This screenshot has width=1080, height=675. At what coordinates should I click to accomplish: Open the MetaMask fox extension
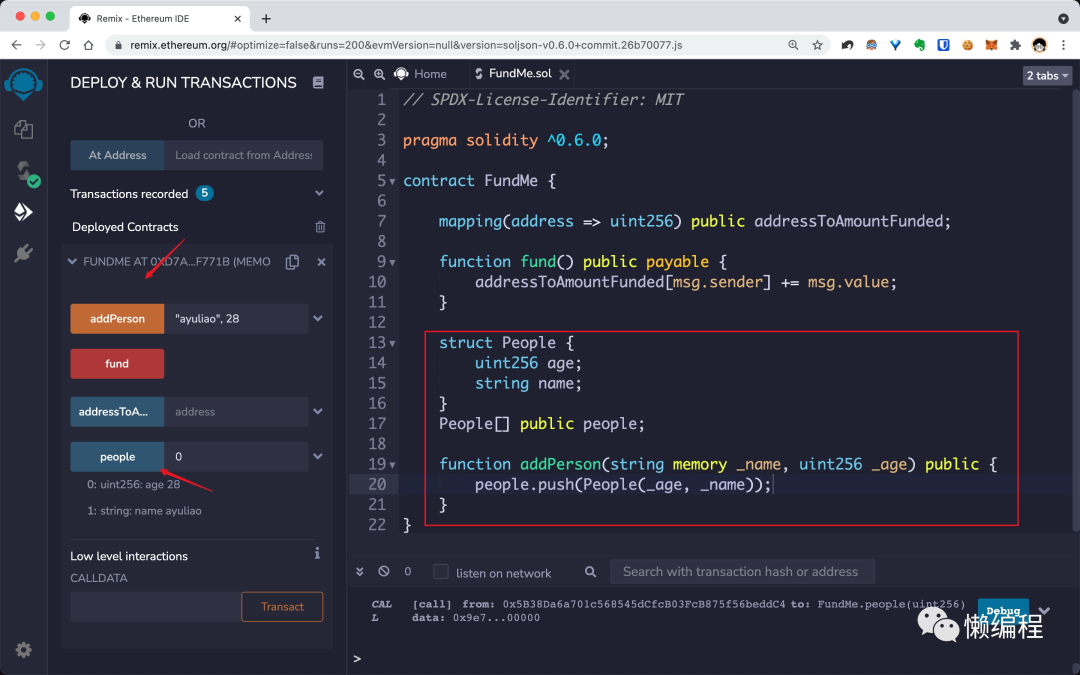pos(991,45)
